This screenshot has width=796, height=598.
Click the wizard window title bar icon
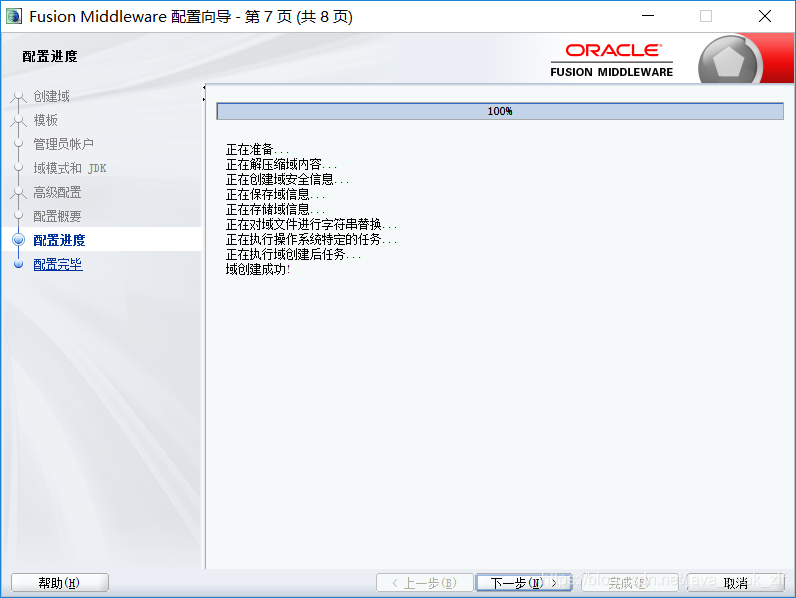click(x=14, y=16)
